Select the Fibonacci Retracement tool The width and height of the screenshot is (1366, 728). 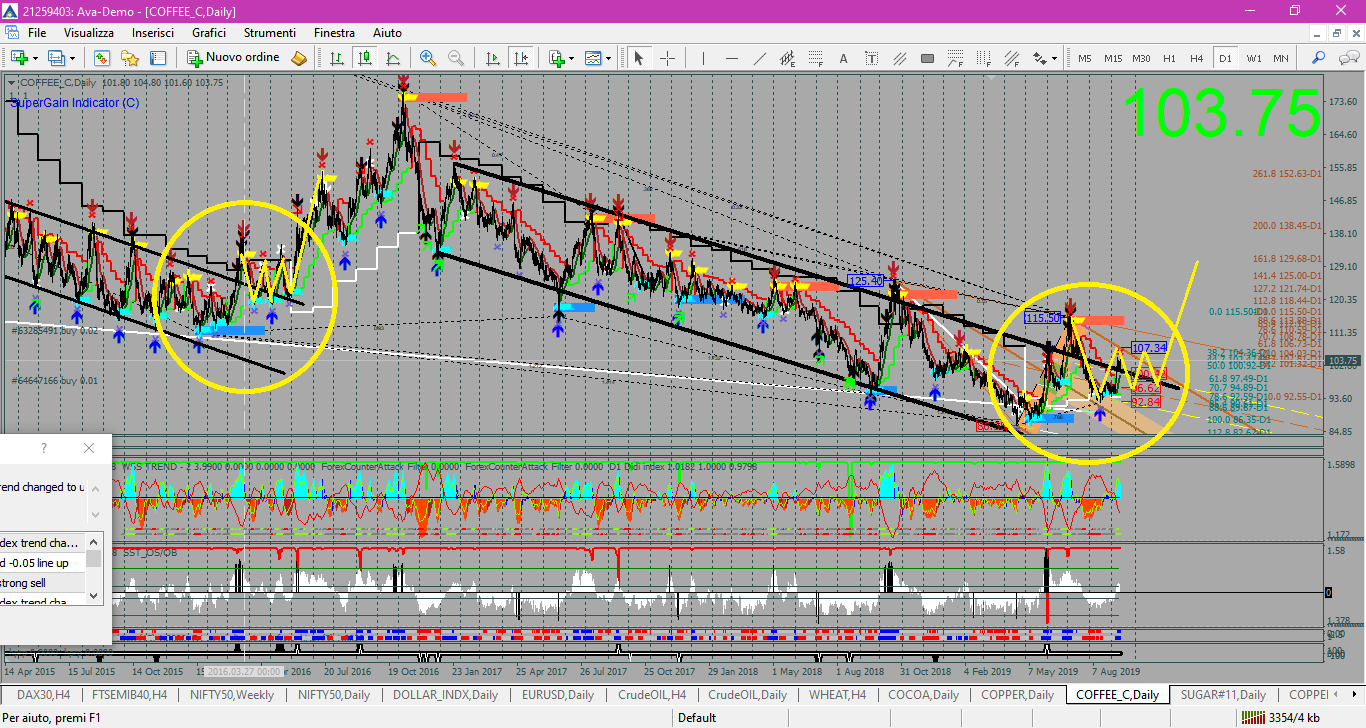click(815, 58)
